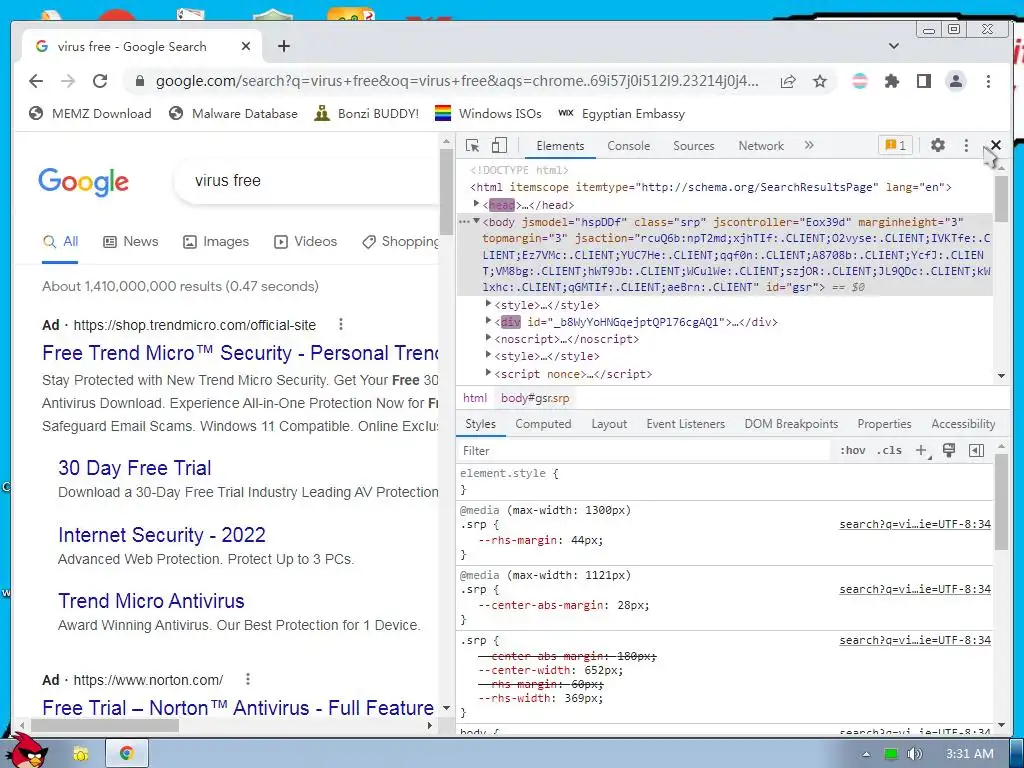Expand the first style element node
This screenshot has height=768, width=1024.
click(x=488, y=304)
